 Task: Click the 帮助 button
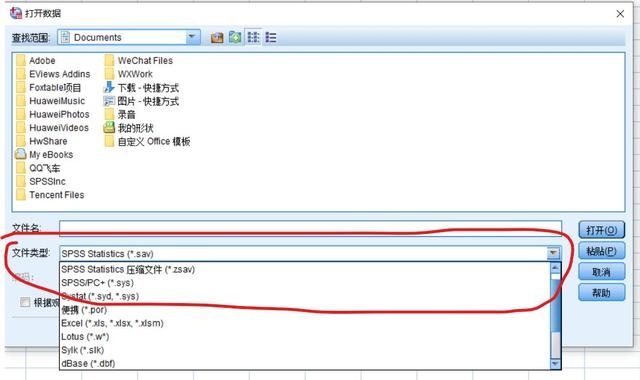pyautogui.click(x=602, y=293)
